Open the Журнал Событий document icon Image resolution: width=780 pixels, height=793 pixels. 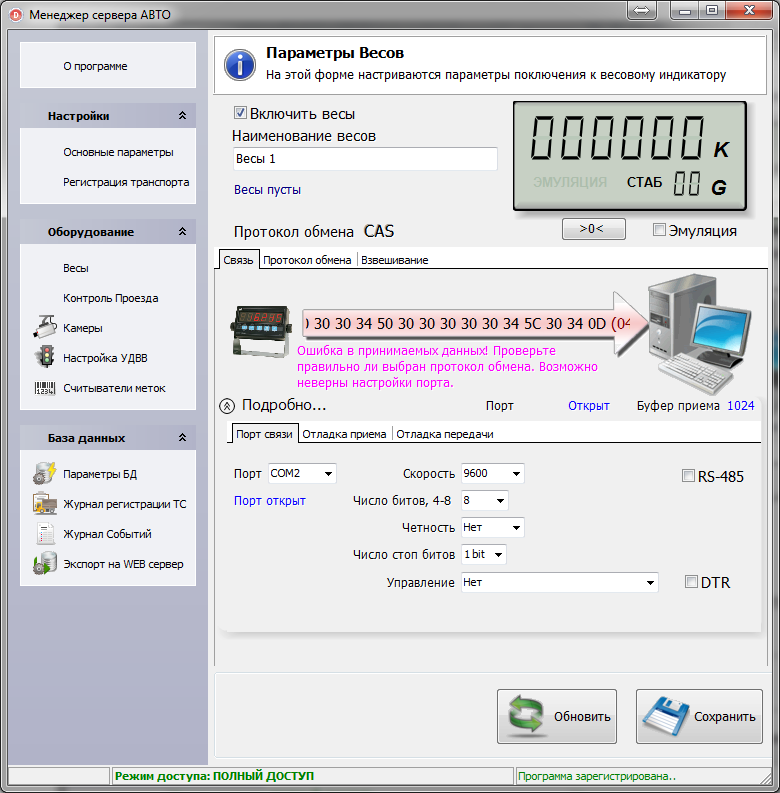pos(44,534)
